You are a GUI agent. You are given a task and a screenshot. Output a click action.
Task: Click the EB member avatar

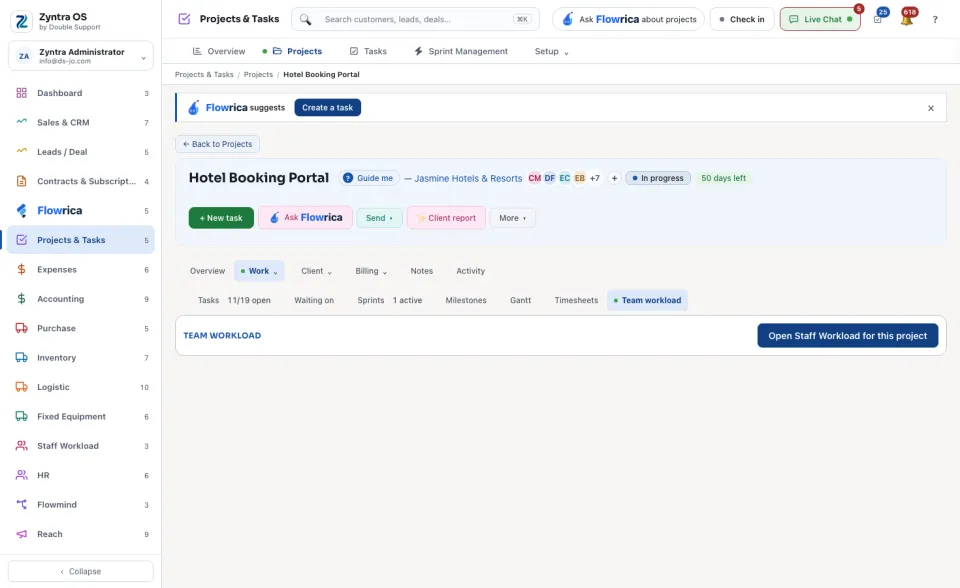coord(579,178)
